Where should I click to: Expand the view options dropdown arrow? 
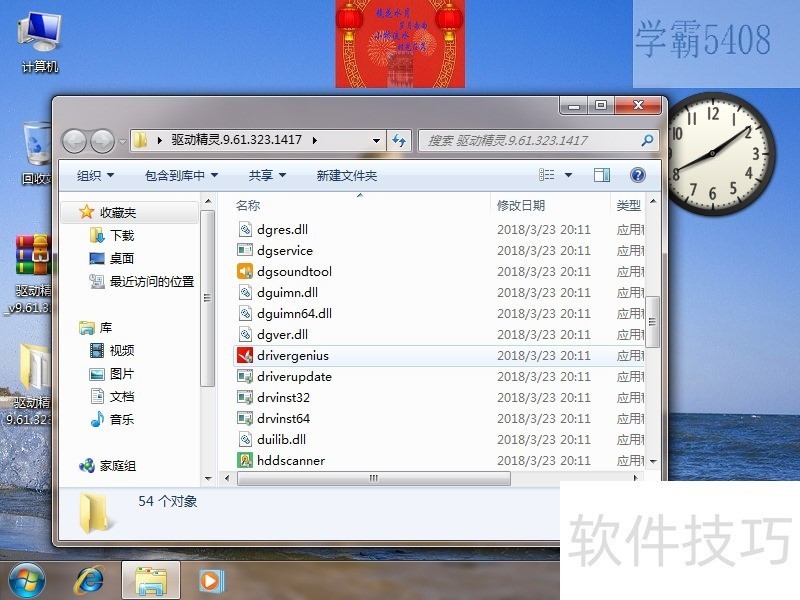coord(568,176)
